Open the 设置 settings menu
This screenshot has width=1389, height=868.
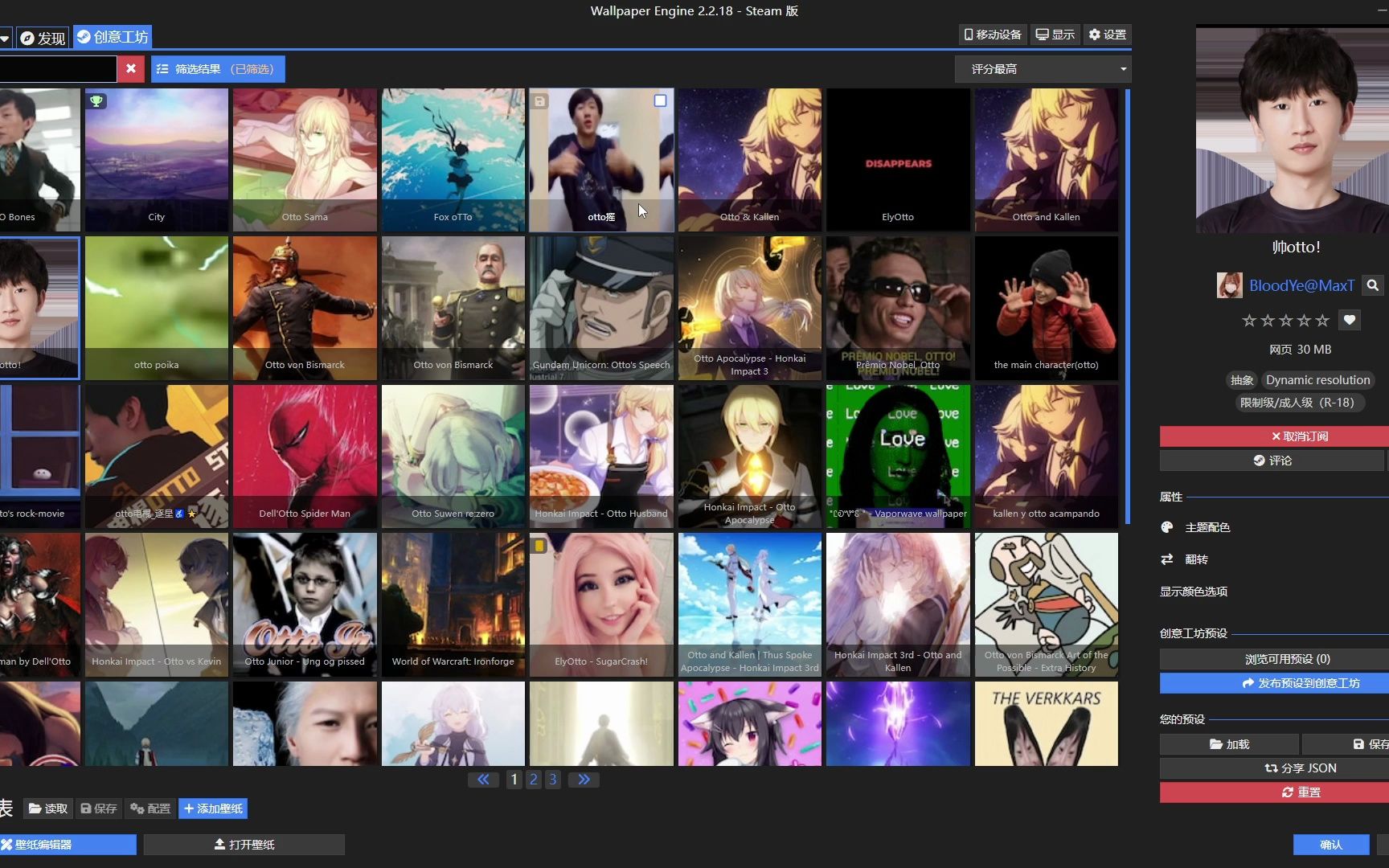pos(1107,35)
